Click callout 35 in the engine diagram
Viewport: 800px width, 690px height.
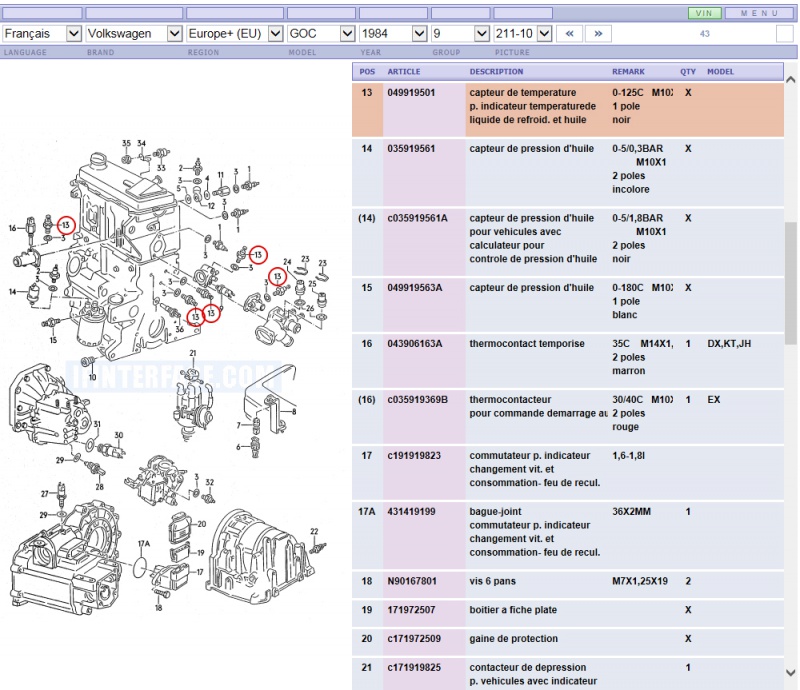[127, 144]
